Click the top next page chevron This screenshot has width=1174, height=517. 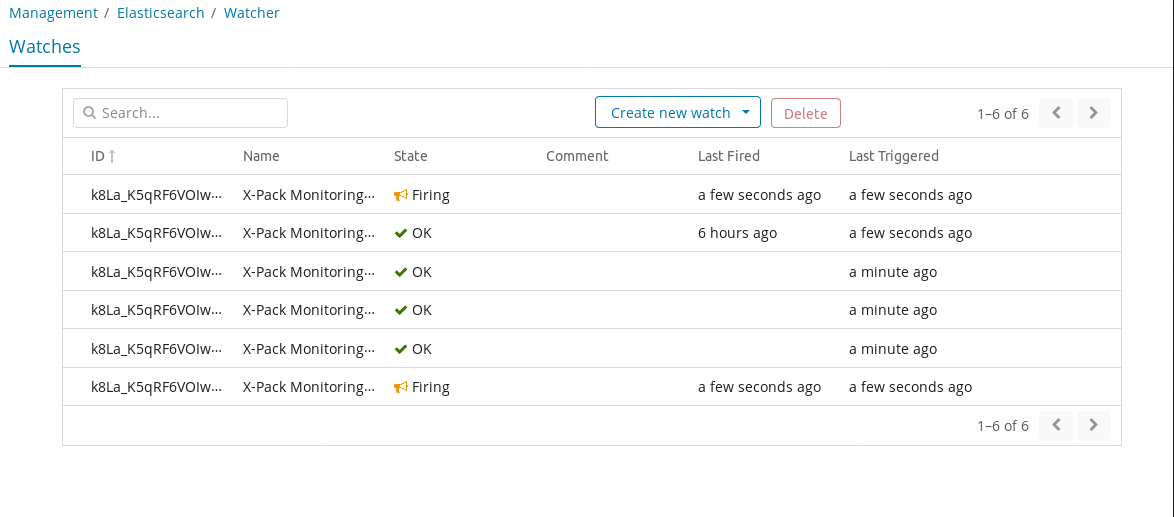[1094, 113]
